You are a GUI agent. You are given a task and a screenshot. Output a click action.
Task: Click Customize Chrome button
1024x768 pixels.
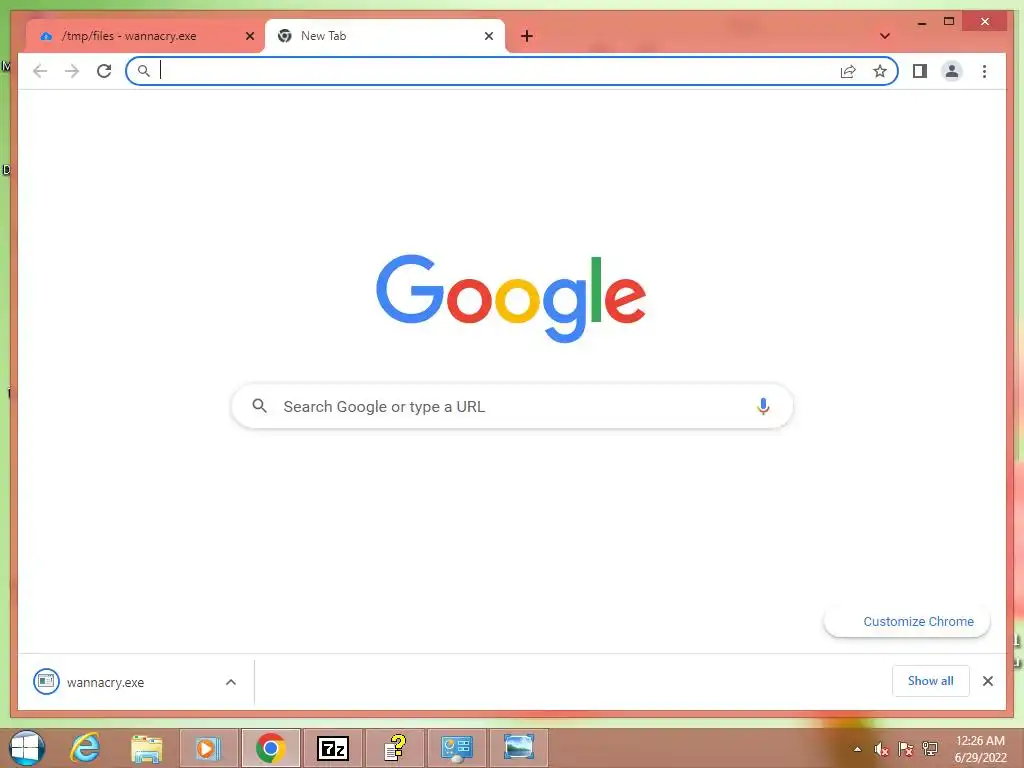point(907,622)
